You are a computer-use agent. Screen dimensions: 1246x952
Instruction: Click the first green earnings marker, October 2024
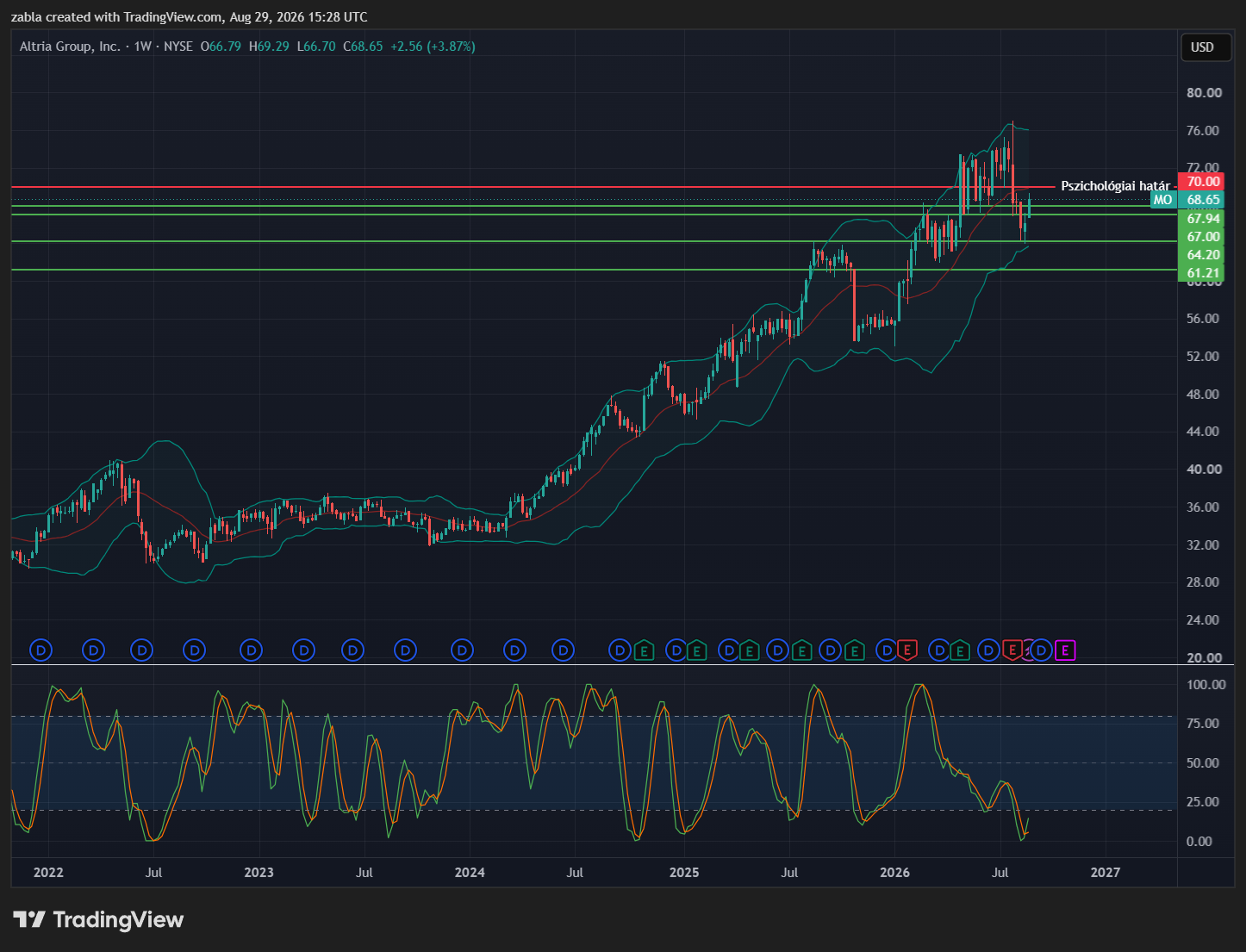pyautogui.click(x=643, y=650)
